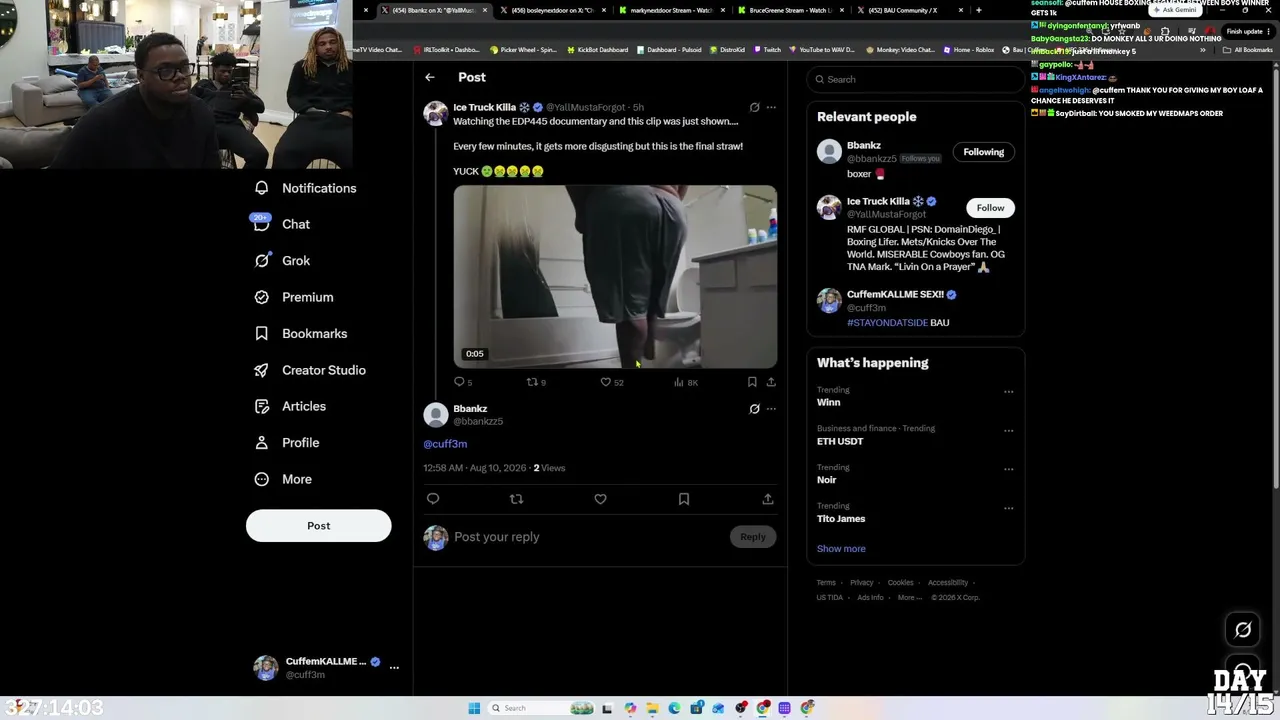Bookmark Bbankz's post
This screenshot has width=1280, height=720.
(684, 499)
